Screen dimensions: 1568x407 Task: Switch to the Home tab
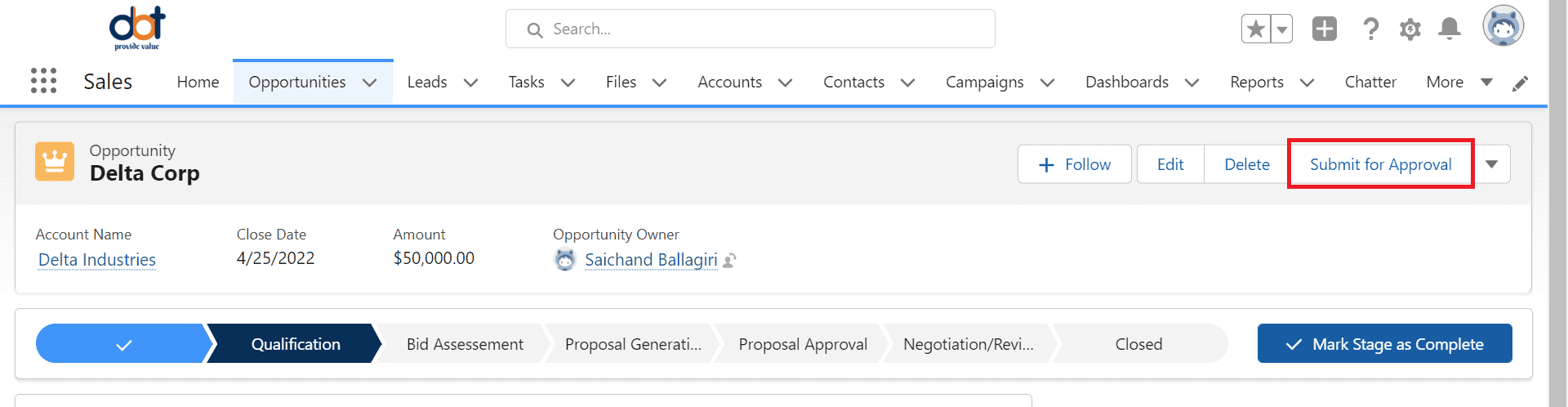pos(198,83)
